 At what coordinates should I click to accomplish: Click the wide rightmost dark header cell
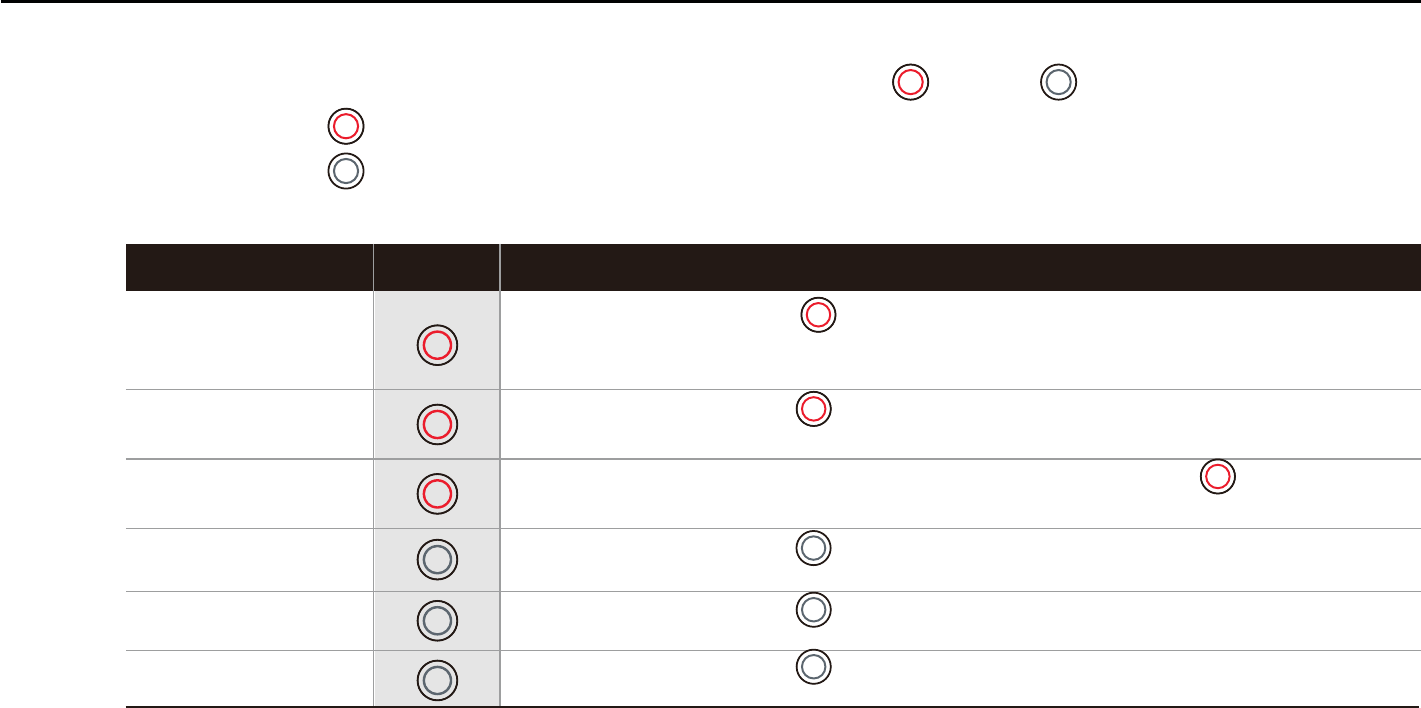pos(960,267)
